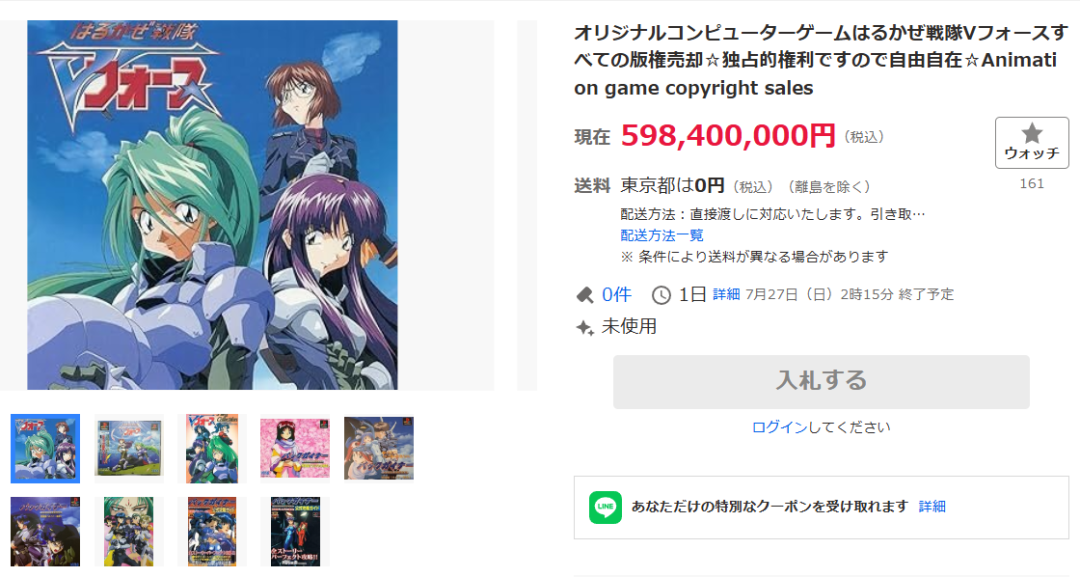Click the green LINE app icon
Viewport: 1080px width, 577px height.
click(x=605, y=507)
